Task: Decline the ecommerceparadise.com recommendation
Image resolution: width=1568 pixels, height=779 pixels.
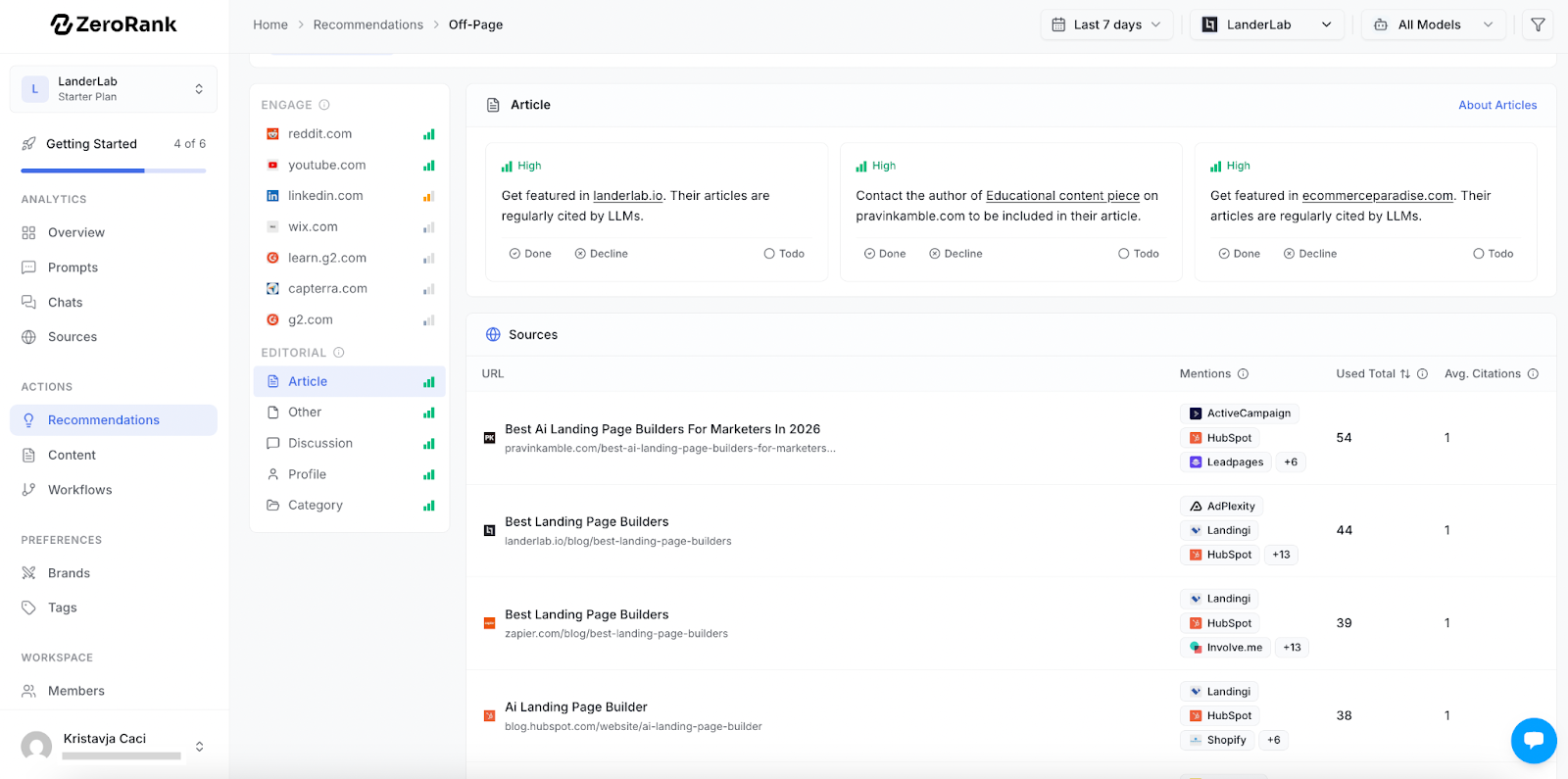Action: pyautogui.click(x=1311, y=254)
